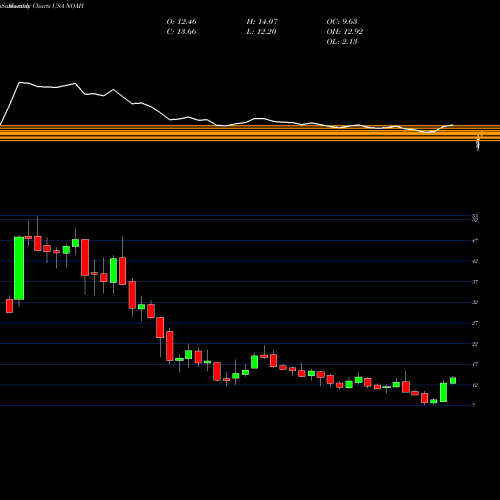Image resolution: width=500 pixels, height=500 pixels.
Task: Click the 'OH: 12.92' reading
Action: [345, 31]
